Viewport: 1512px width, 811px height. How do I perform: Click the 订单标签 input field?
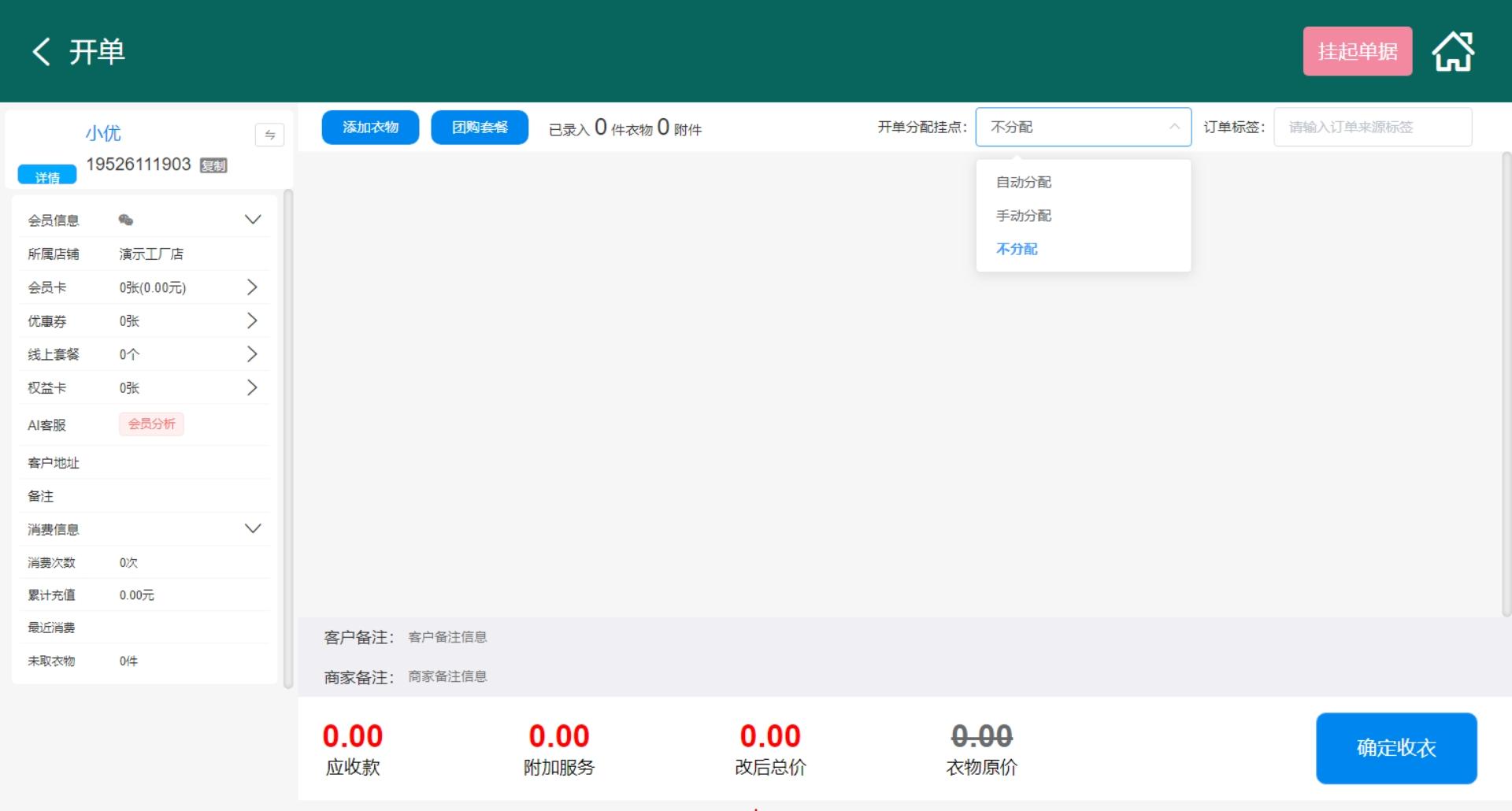coord(1373,127)
